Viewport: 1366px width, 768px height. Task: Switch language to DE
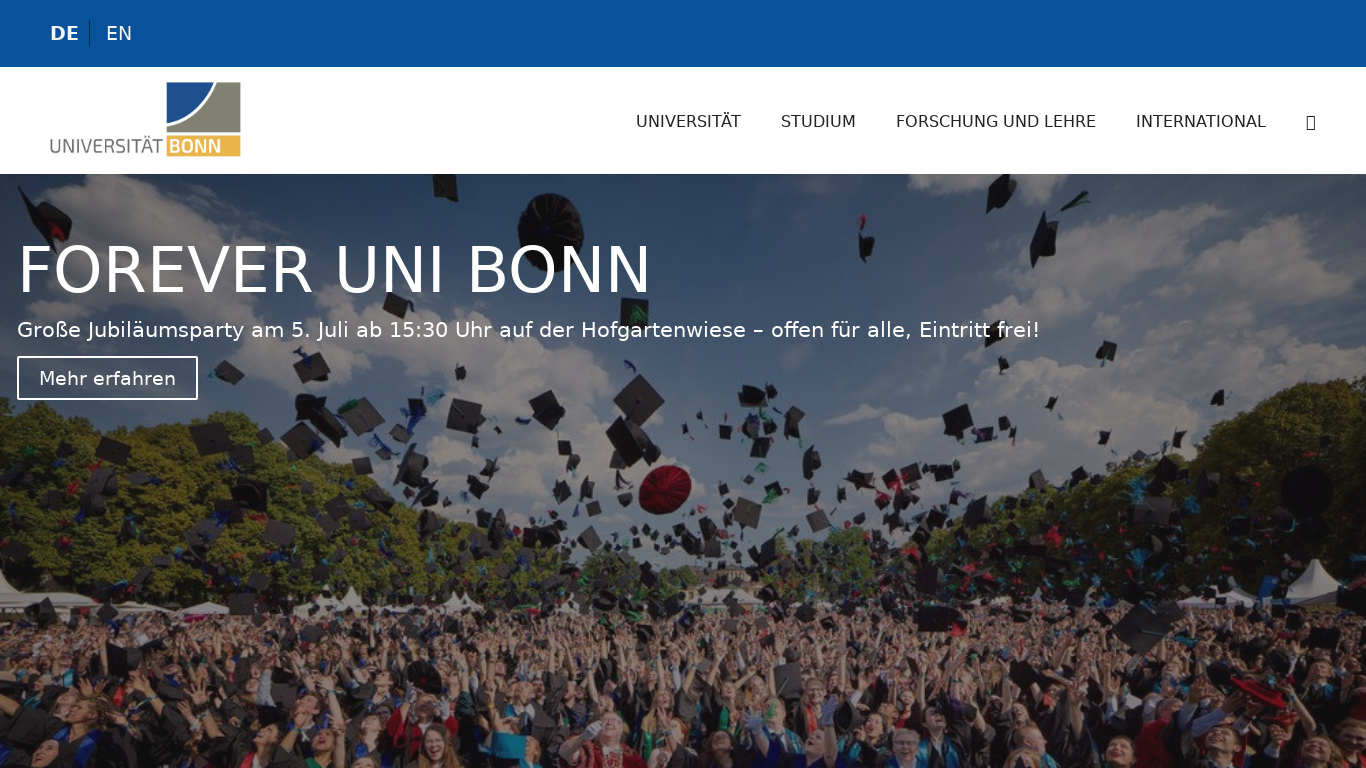[64, 34]
